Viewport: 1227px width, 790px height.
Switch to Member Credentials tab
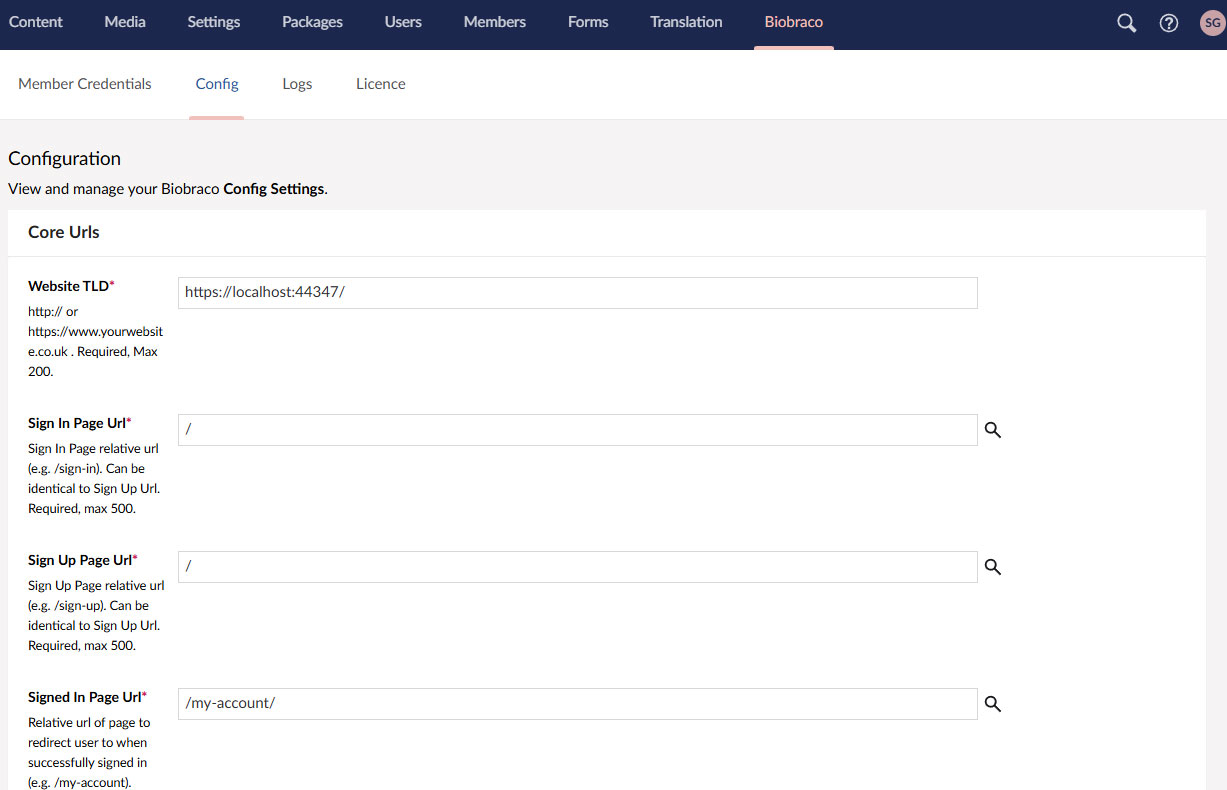(85, 84)
